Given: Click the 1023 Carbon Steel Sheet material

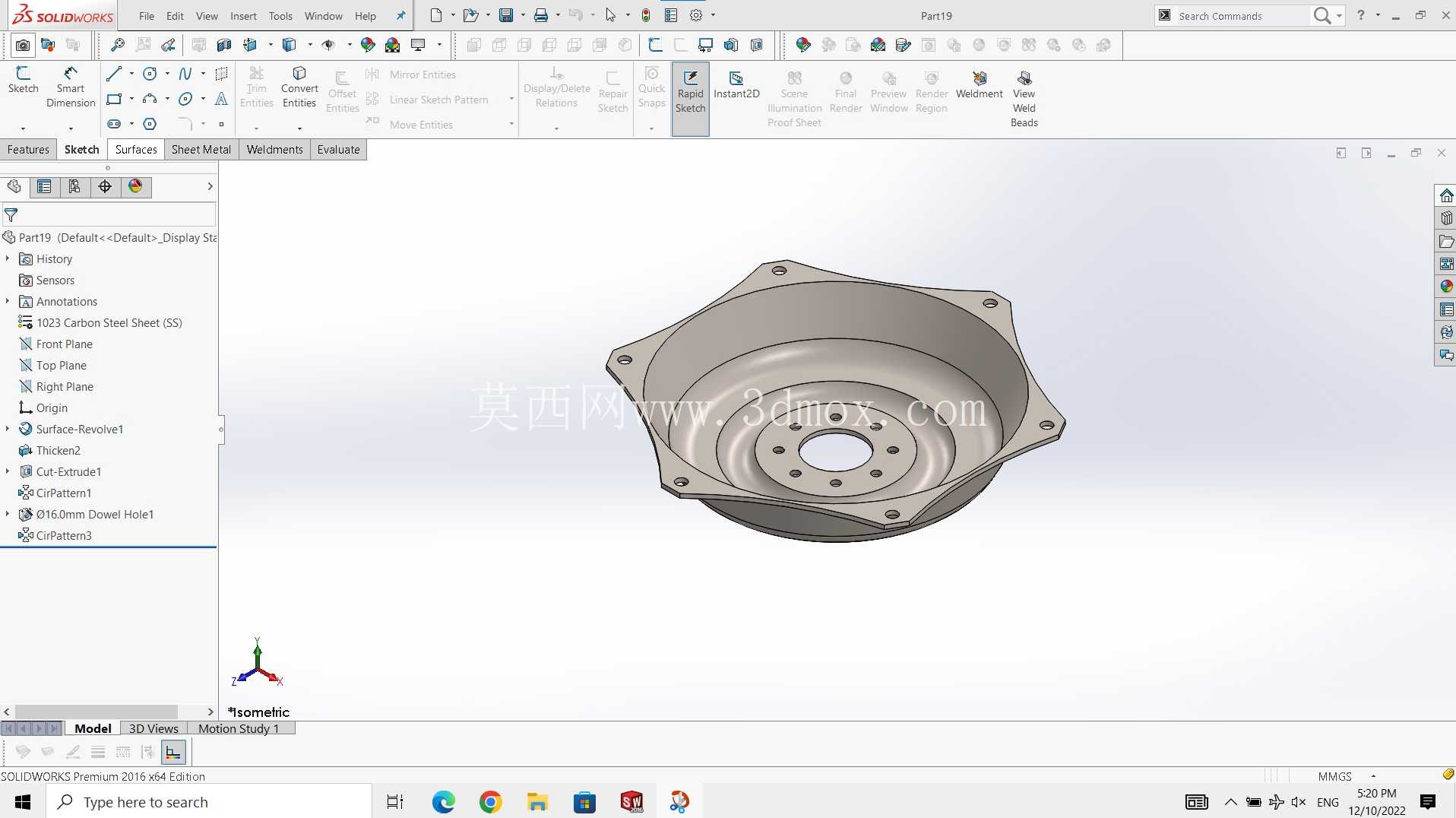Looking at the screenshot, I should 109,323.
